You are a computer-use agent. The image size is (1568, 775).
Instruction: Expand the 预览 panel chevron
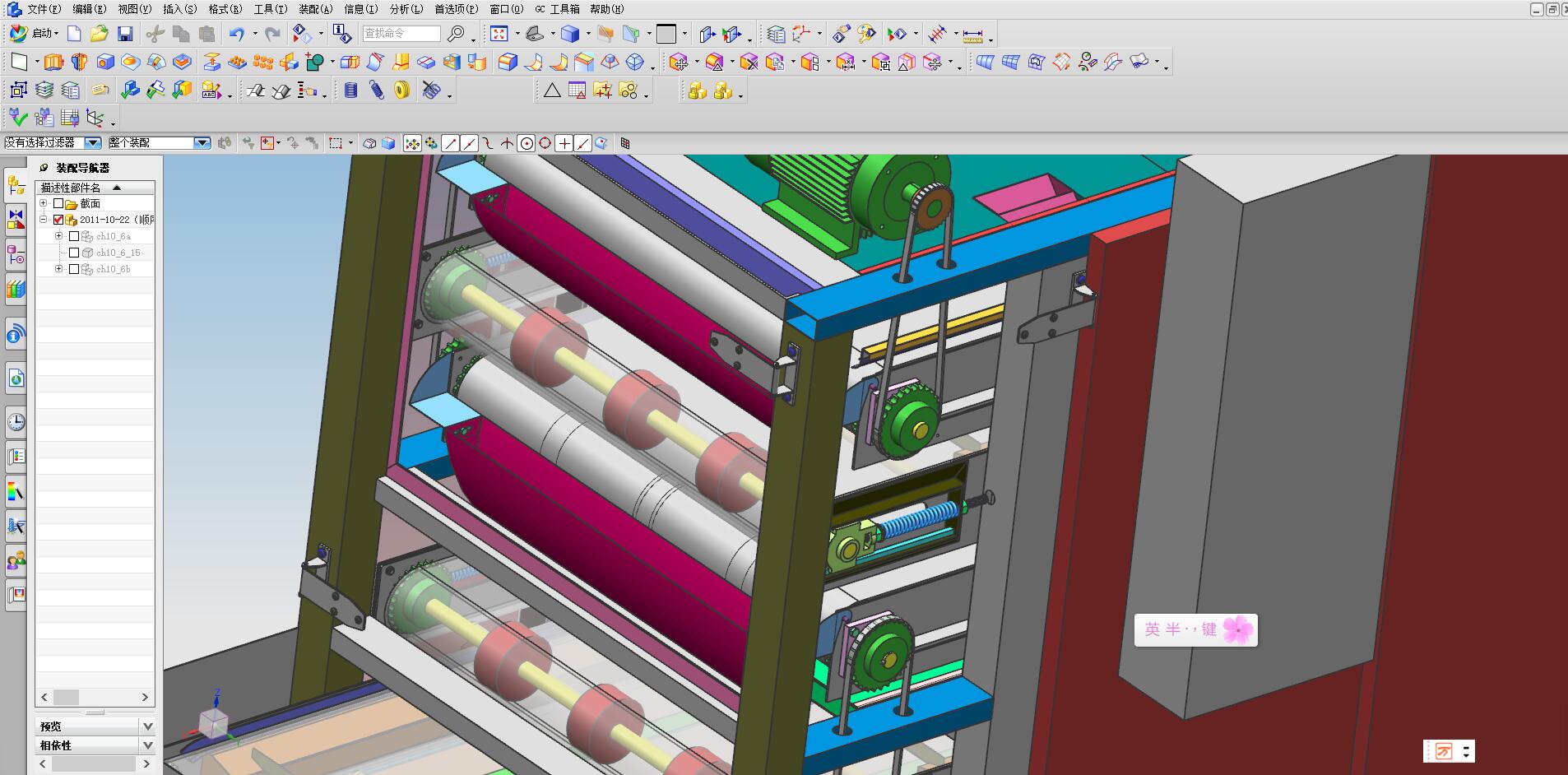(147, 726)
